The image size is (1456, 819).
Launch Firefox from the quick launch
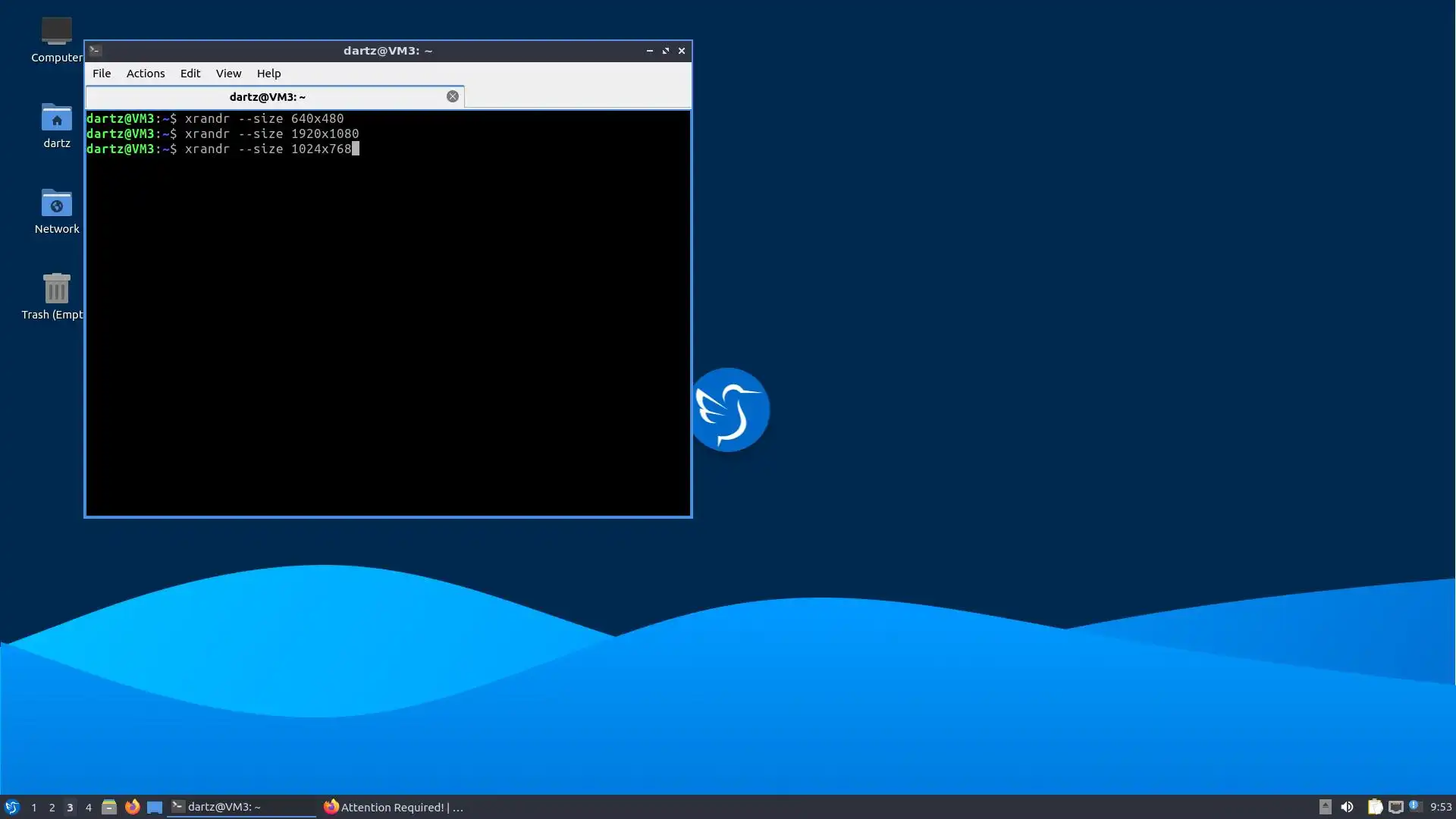point(132,807)
